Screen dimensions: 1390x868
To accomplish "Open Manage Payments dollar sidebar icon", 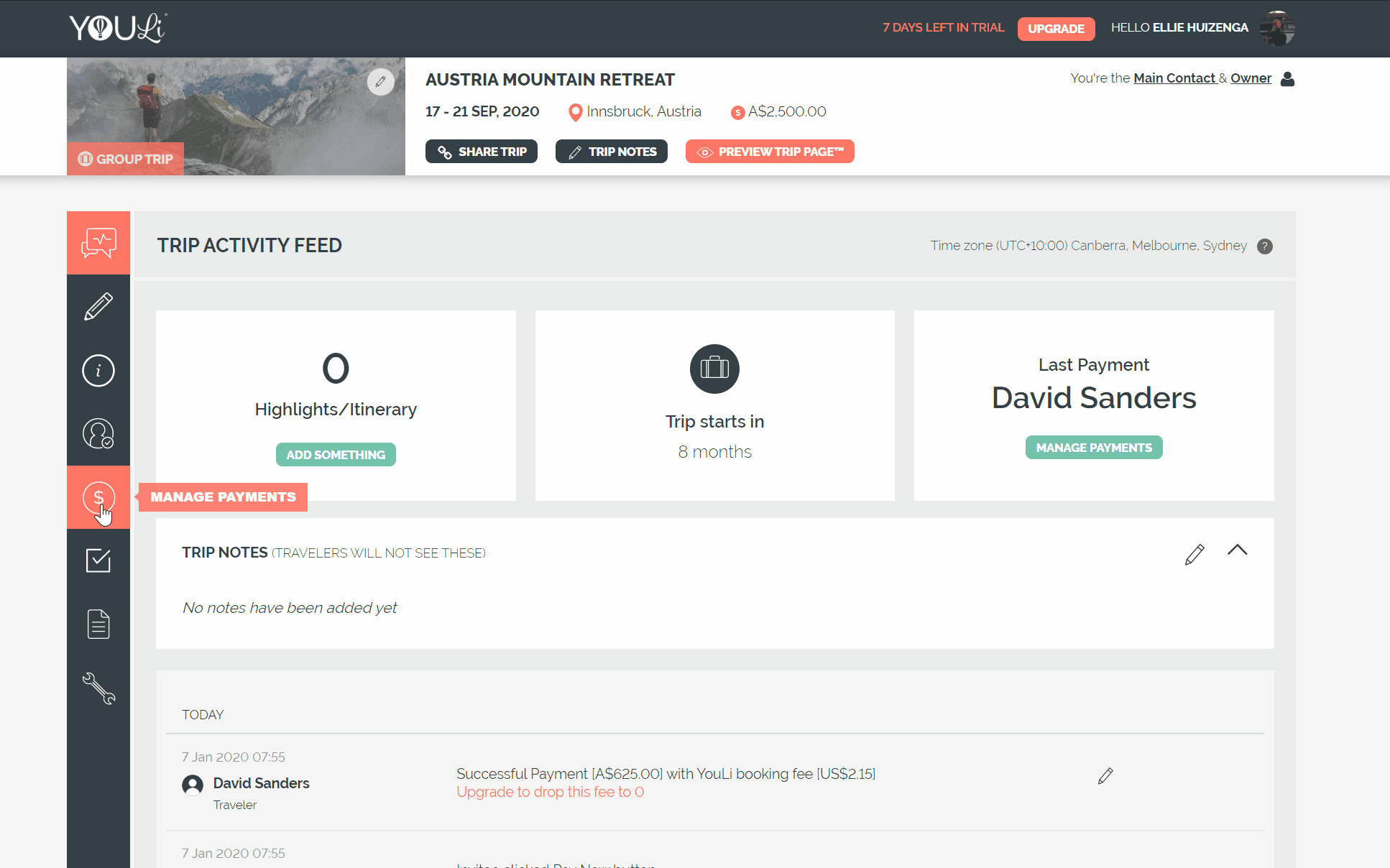I will (98, 497).
